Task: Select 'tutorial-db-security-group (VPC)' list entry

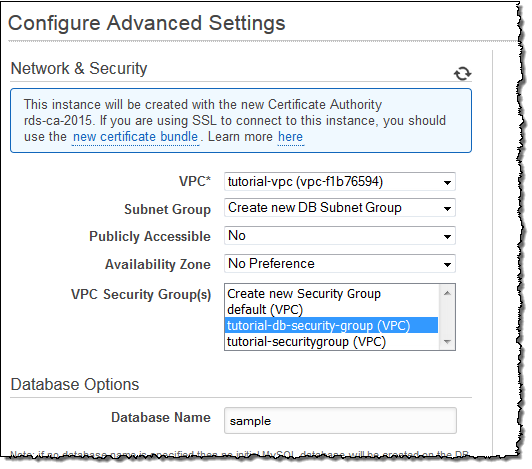Action: click(331, 325)
